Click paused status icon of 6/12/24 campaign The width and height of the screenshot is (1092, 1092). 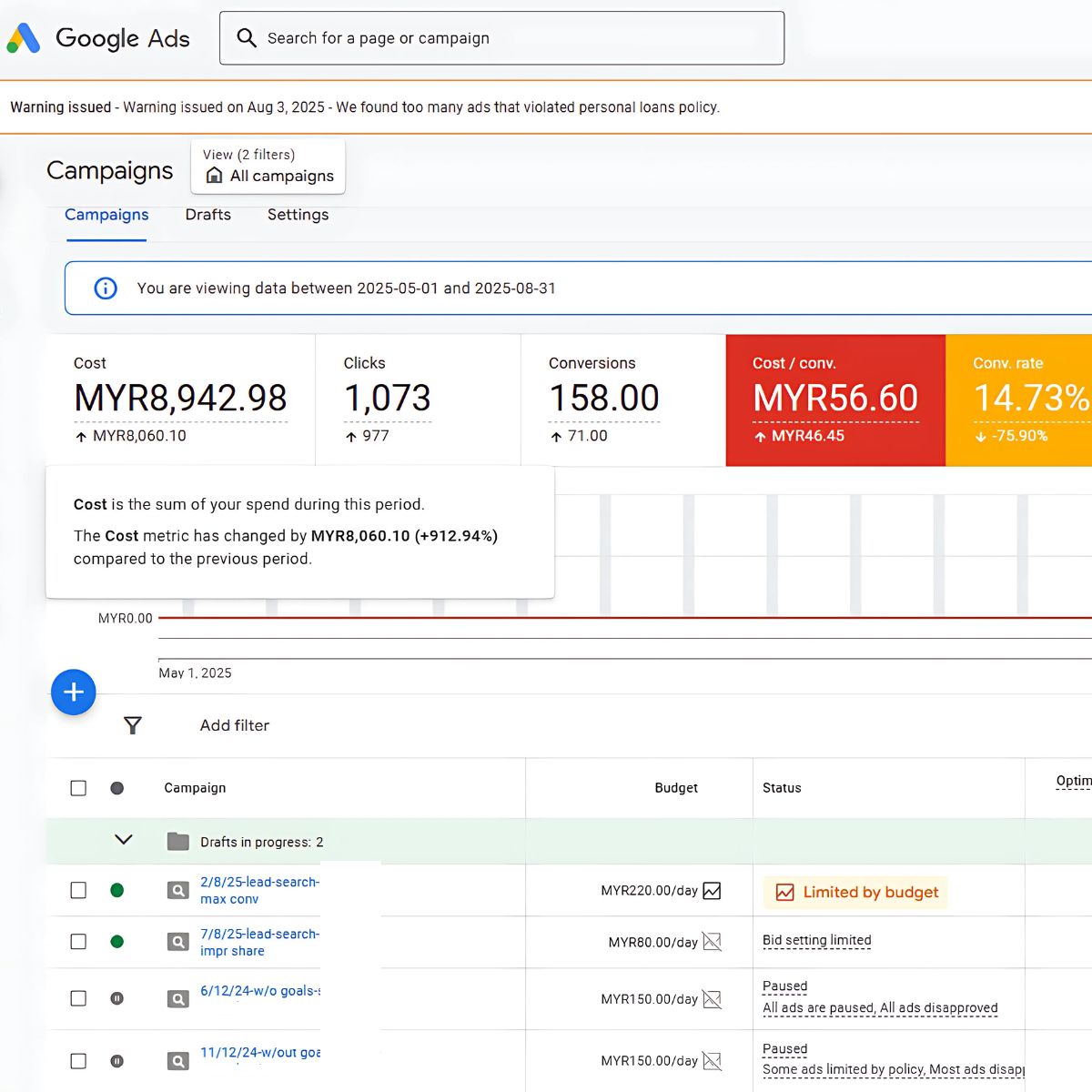tap(116, 998)
